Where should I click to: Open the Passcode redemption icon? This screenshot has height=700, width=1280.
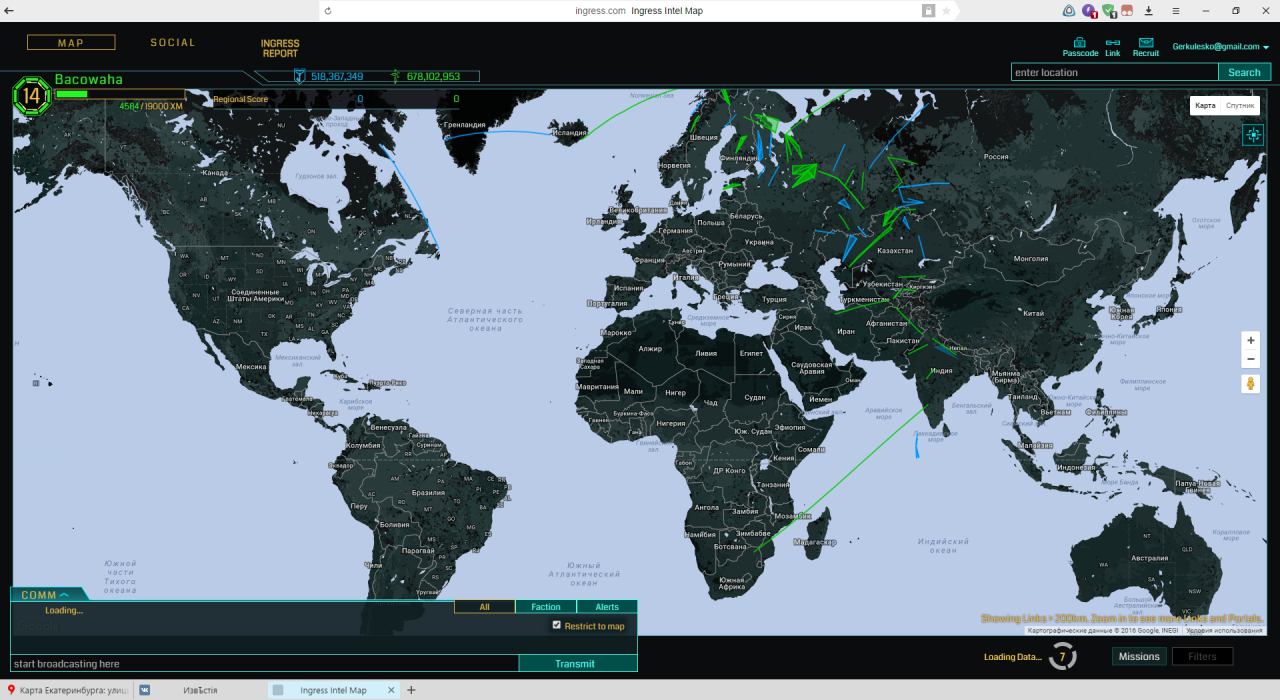[1079, 43]
